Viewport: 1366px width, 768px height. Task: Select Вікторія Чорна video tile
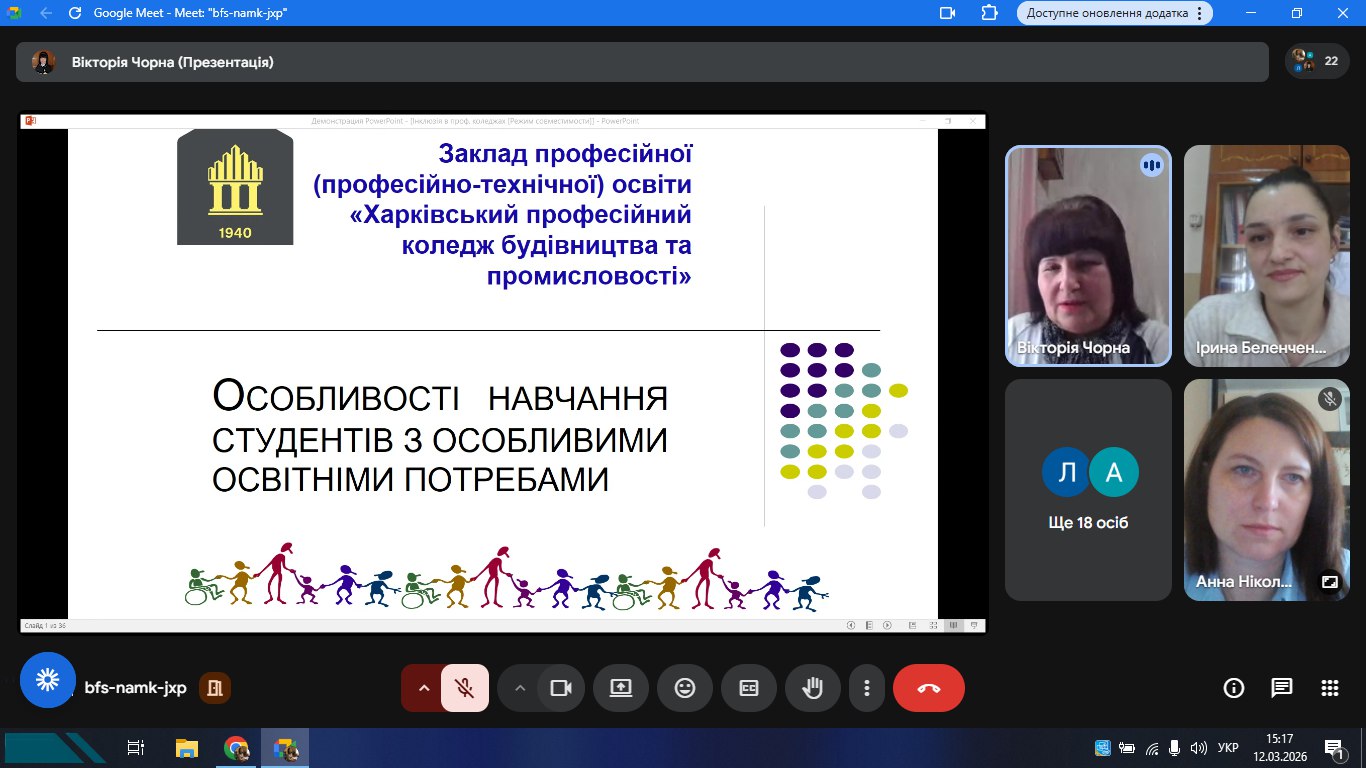coord(1088,255)
